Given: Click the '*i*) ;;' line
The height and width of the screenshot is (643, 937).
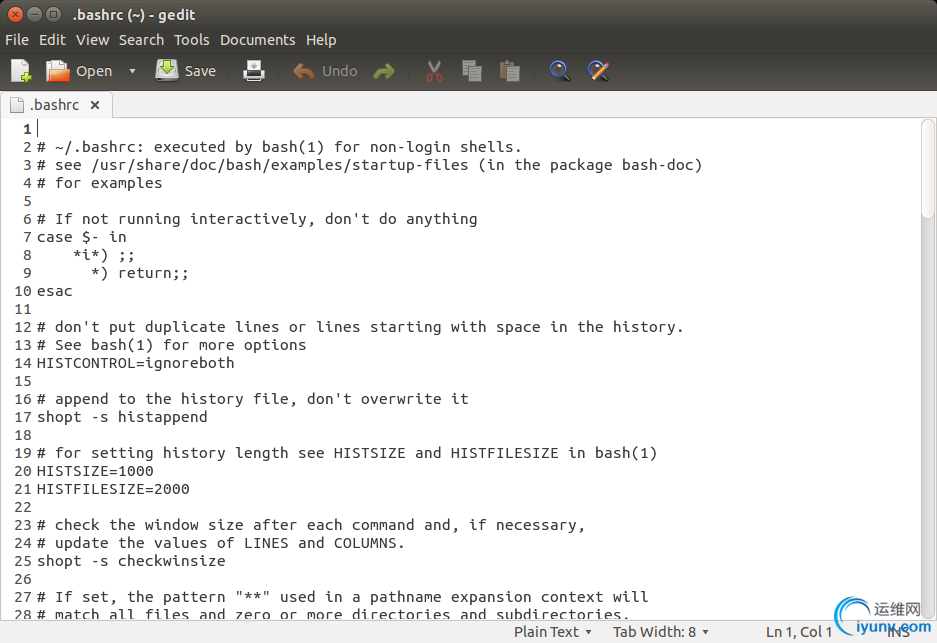Looking at the screenshot, I should (x=104, y=255).
